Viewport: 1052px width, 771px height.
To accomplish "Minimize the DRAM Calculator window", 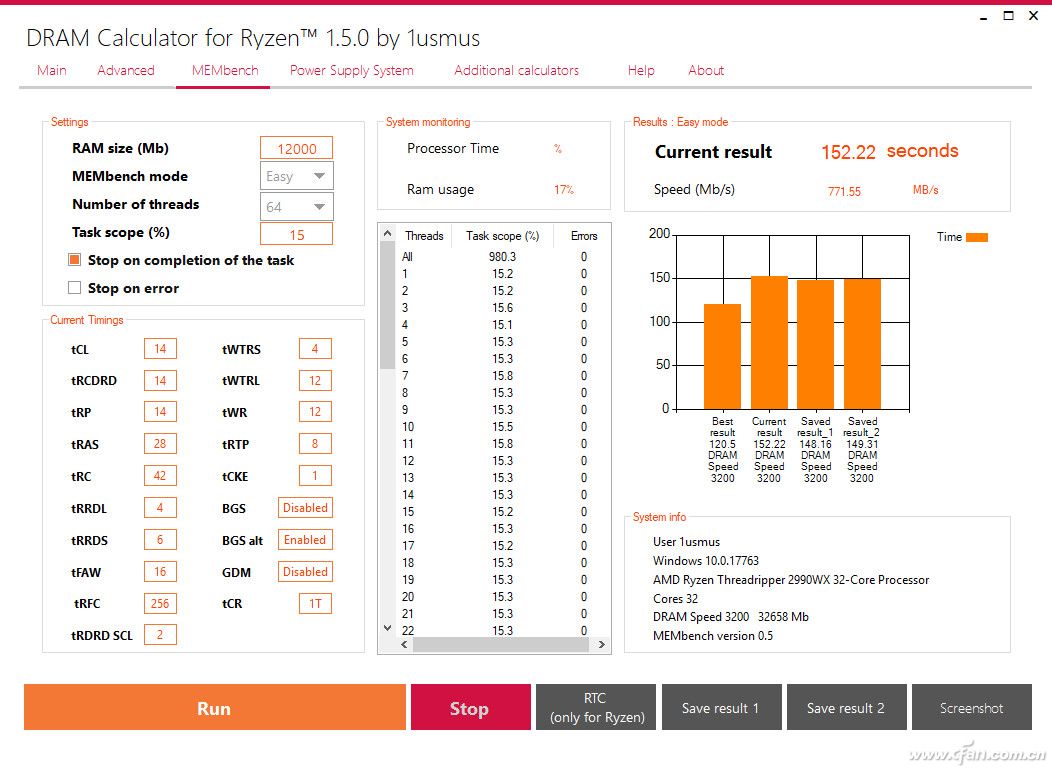I will (x=984, y=15).
